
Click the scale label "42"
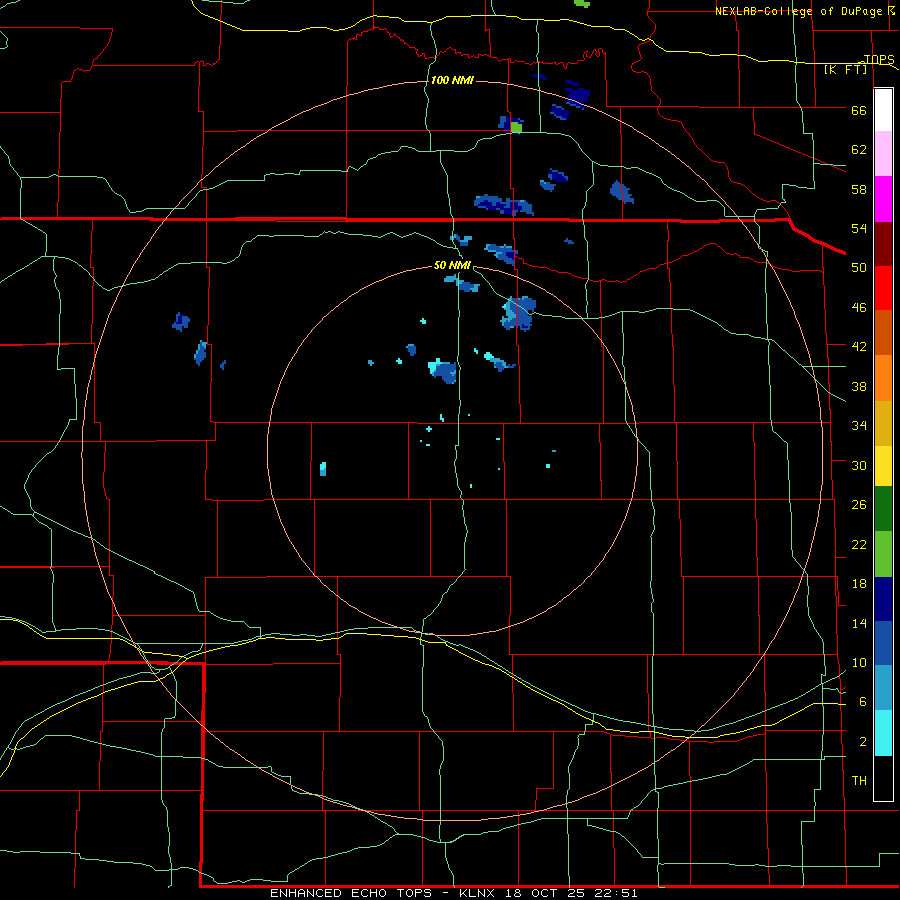859,346
